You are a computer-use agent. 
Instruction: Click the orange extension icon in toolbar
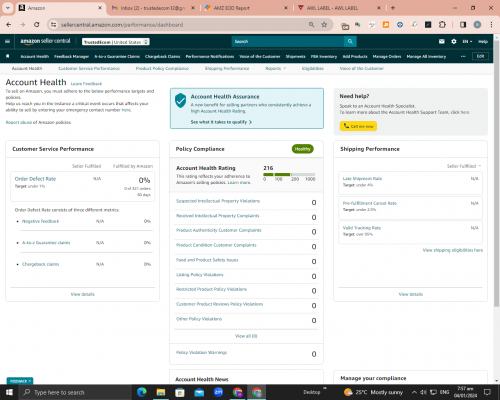(386, 25)
